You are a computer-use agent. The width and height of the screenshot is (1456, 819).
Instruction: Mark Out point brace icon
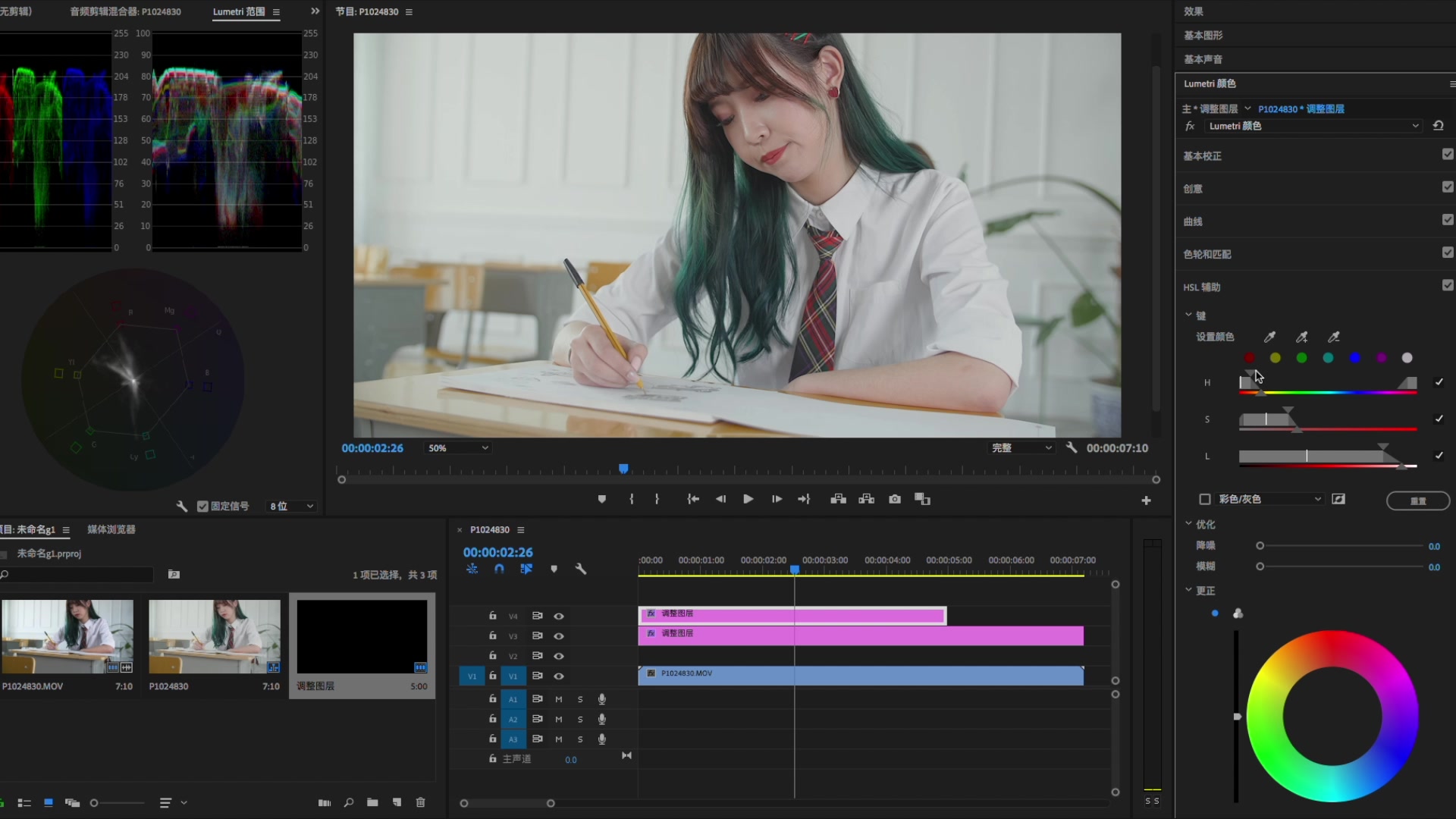657,499
